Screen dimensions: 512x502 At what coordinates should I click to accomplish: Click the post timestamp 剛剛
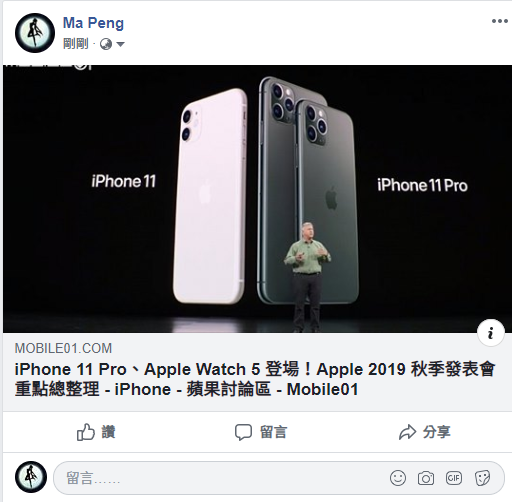pyautogui.click(x=76, y=44)
